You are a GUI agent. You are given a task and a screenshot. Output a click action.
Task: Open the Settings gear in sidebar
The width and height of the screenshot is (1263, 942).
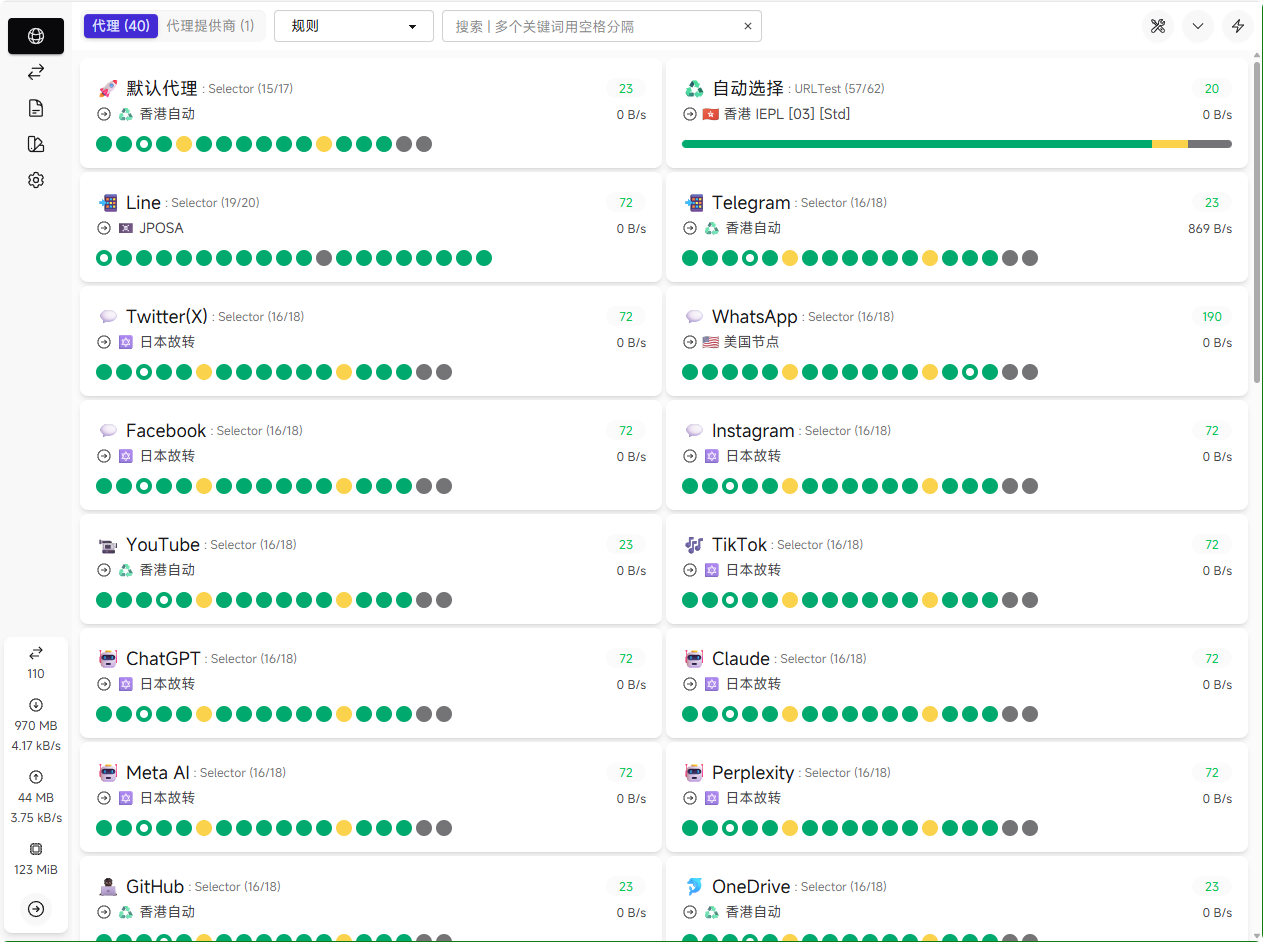click(x=36, y=180)
